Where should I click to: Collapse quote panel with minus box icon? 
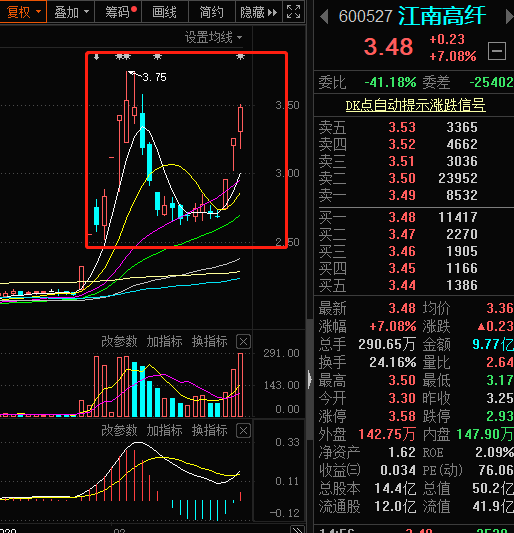(497, 51)
